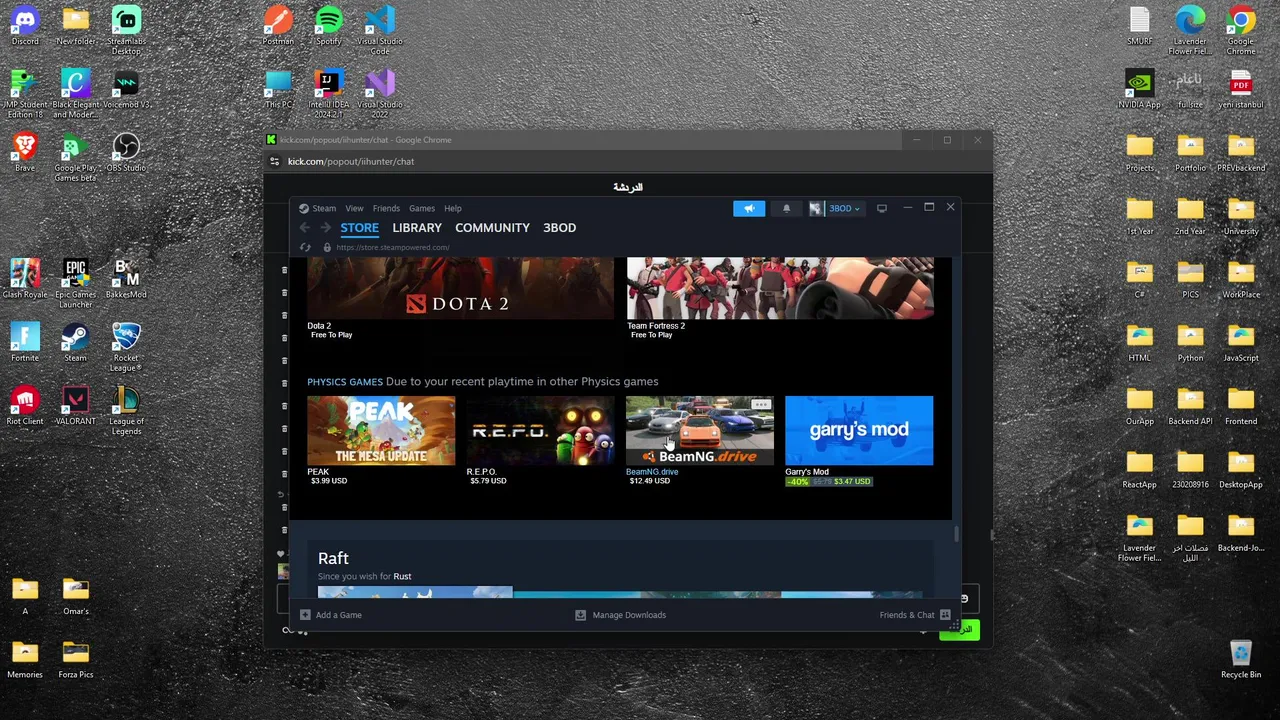Open BakkesMod shortcut
The image size is (1280, 720).
[126, 279]
